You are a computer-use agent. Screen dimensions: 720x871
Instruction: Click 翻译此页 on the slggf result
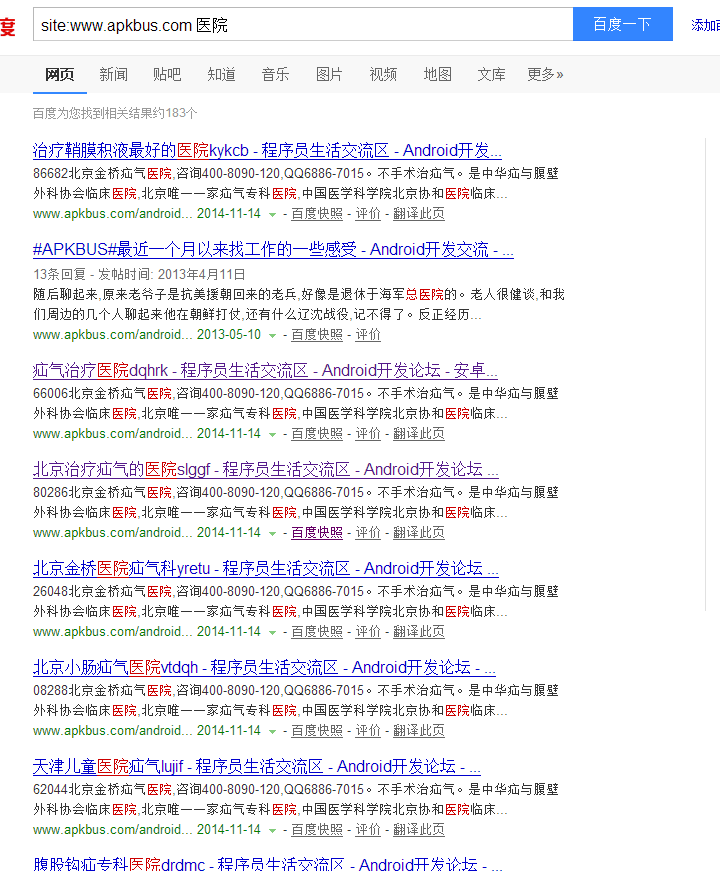[419, 533]
